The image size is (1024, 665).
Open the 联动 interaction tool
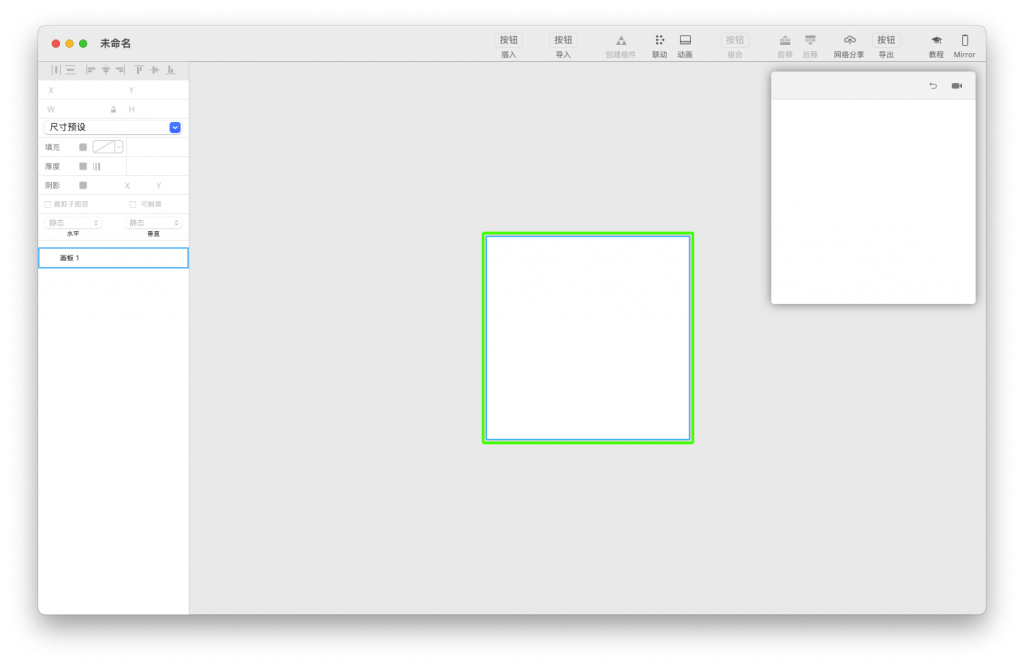[x=660, y=40]
